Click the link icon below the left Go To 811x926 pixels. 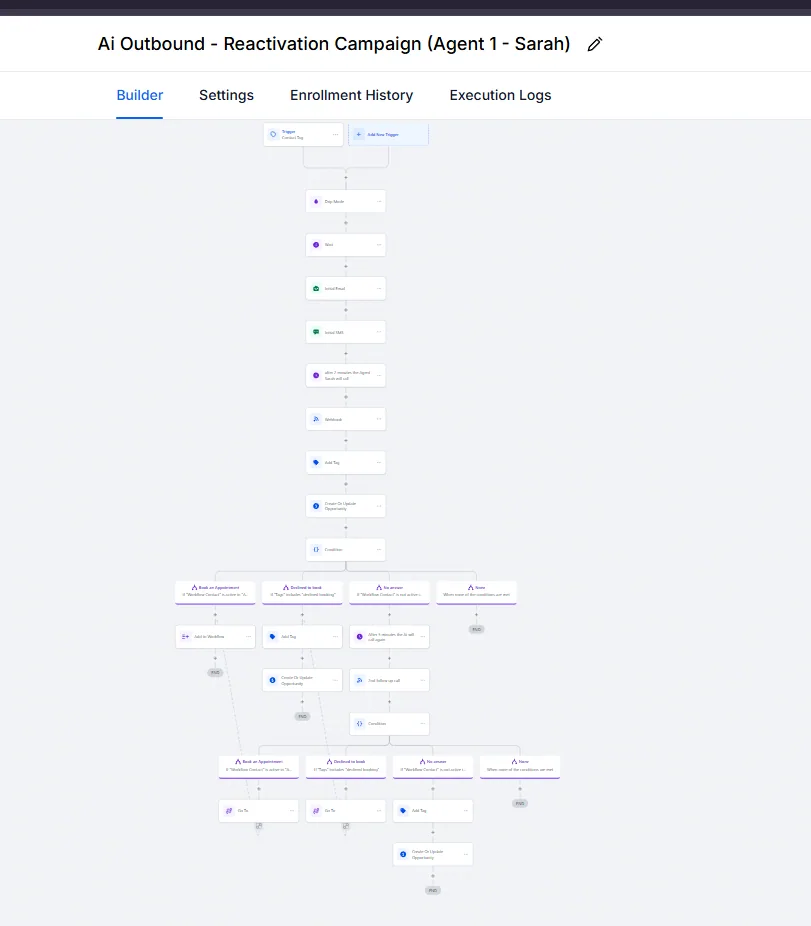[x=259, y=826]
